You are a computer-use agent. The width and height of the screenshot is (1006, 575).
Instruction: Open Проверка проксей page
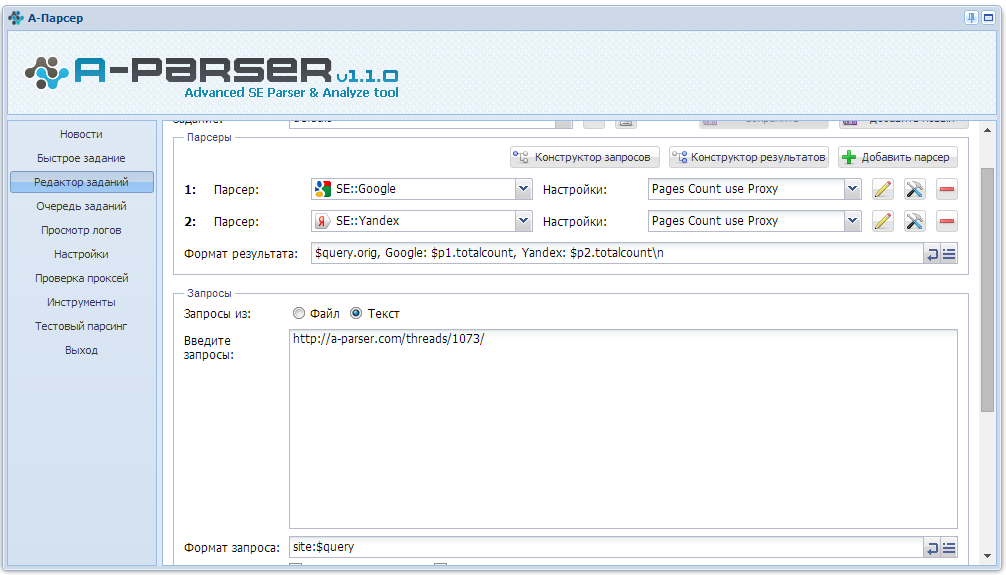pyautogui.click(x=81, y=278)
